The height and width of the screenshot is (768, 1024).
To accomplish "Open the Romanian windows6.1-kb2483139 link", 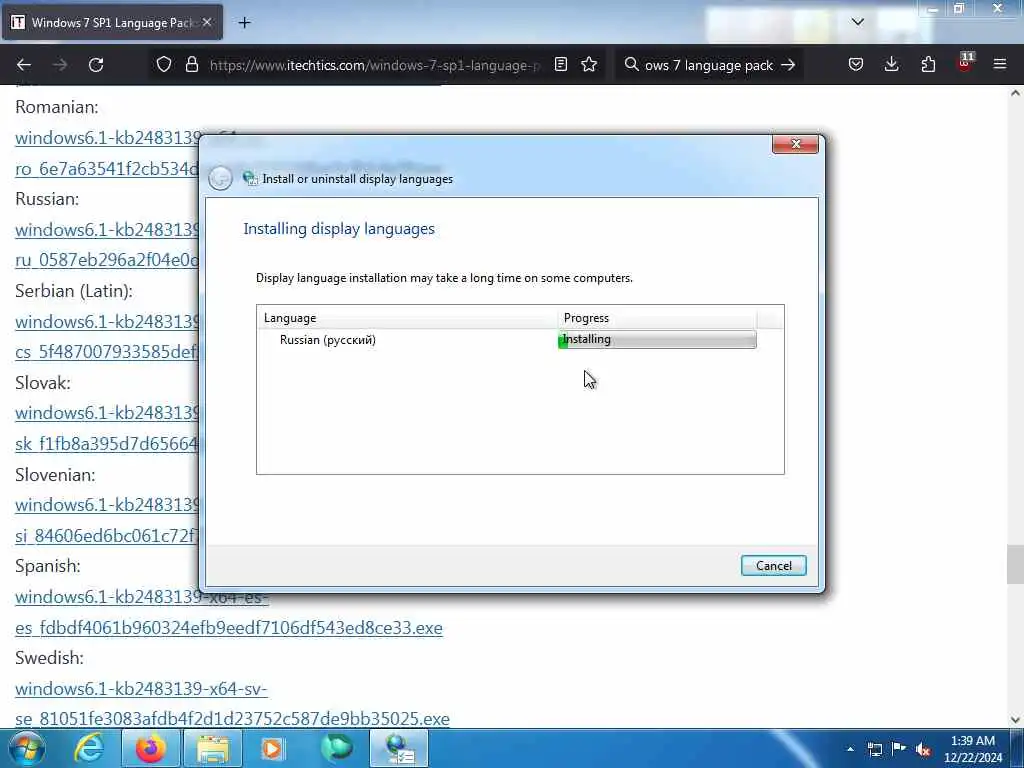I will click(108, 138).
